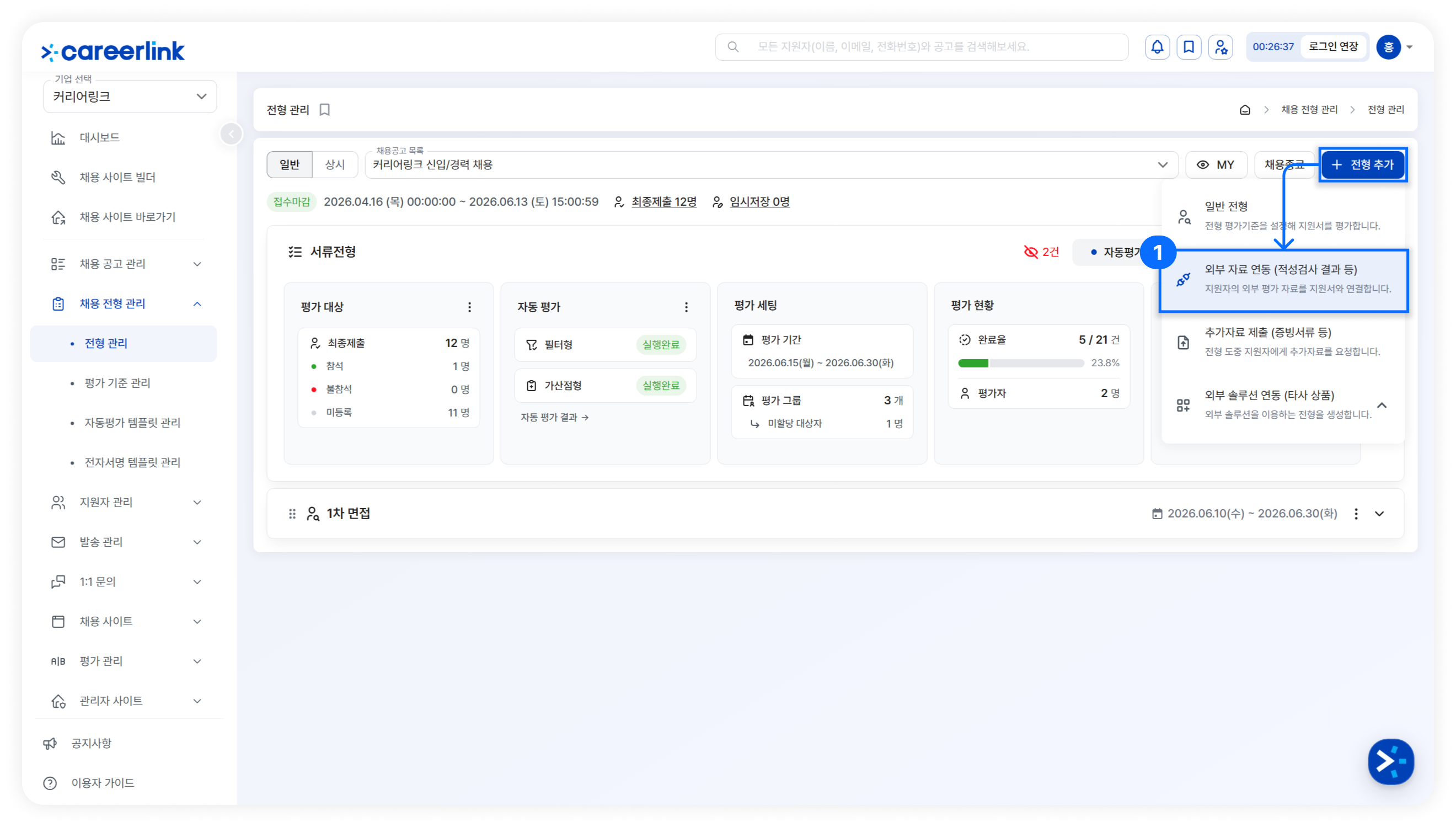The height and width of the screenshot is (827, 1456).
Task: Click the 로그인 연장 button
Action: pyautogui.click(x=1332, y=46)
